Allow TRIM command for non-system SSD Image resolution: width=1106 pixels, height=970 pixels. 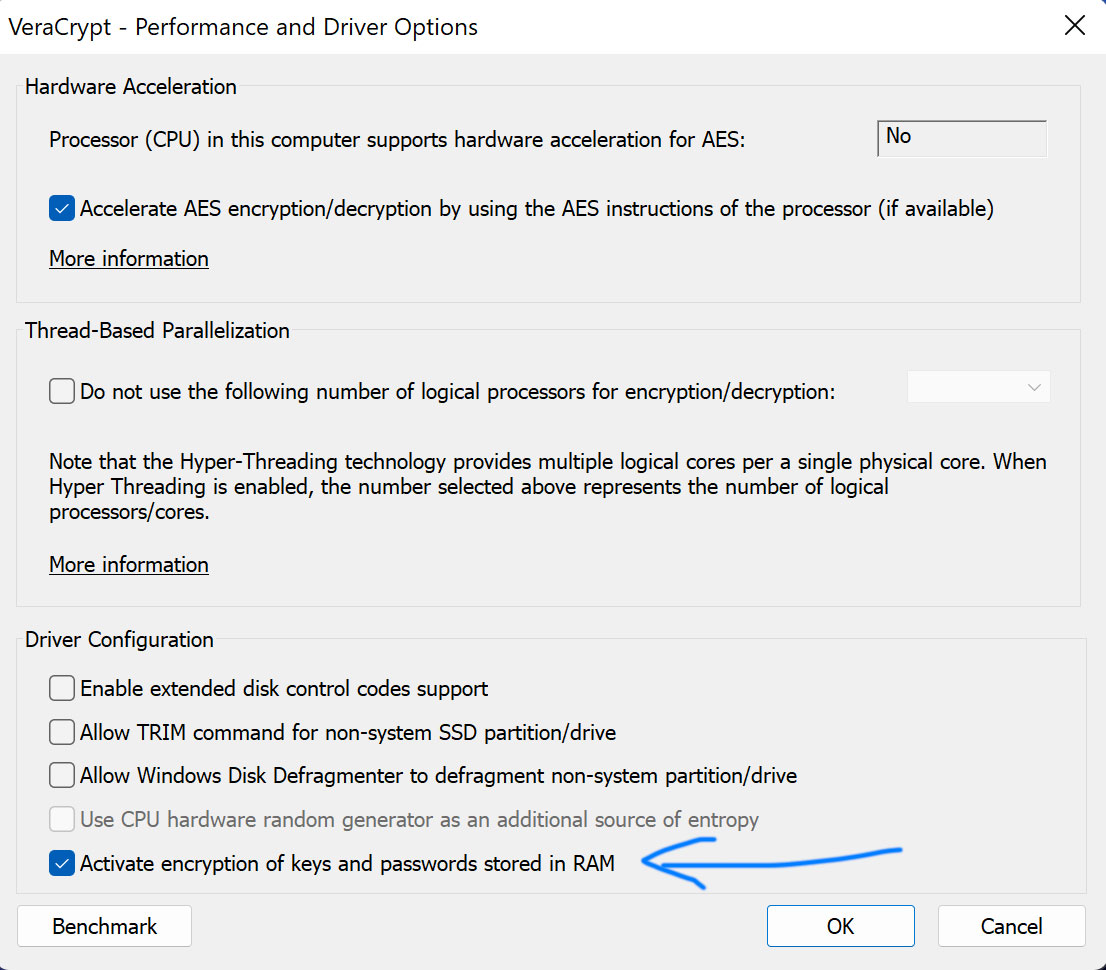click(x=62, y=732)
